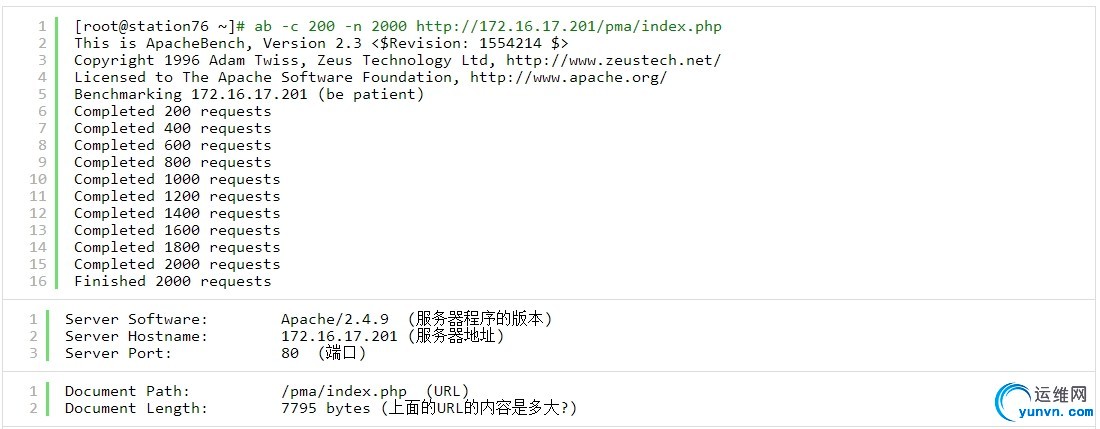Click the 'Completed 1000 requests' line
This screenshot has width=1100, height=429.
[x=177, y=179]
